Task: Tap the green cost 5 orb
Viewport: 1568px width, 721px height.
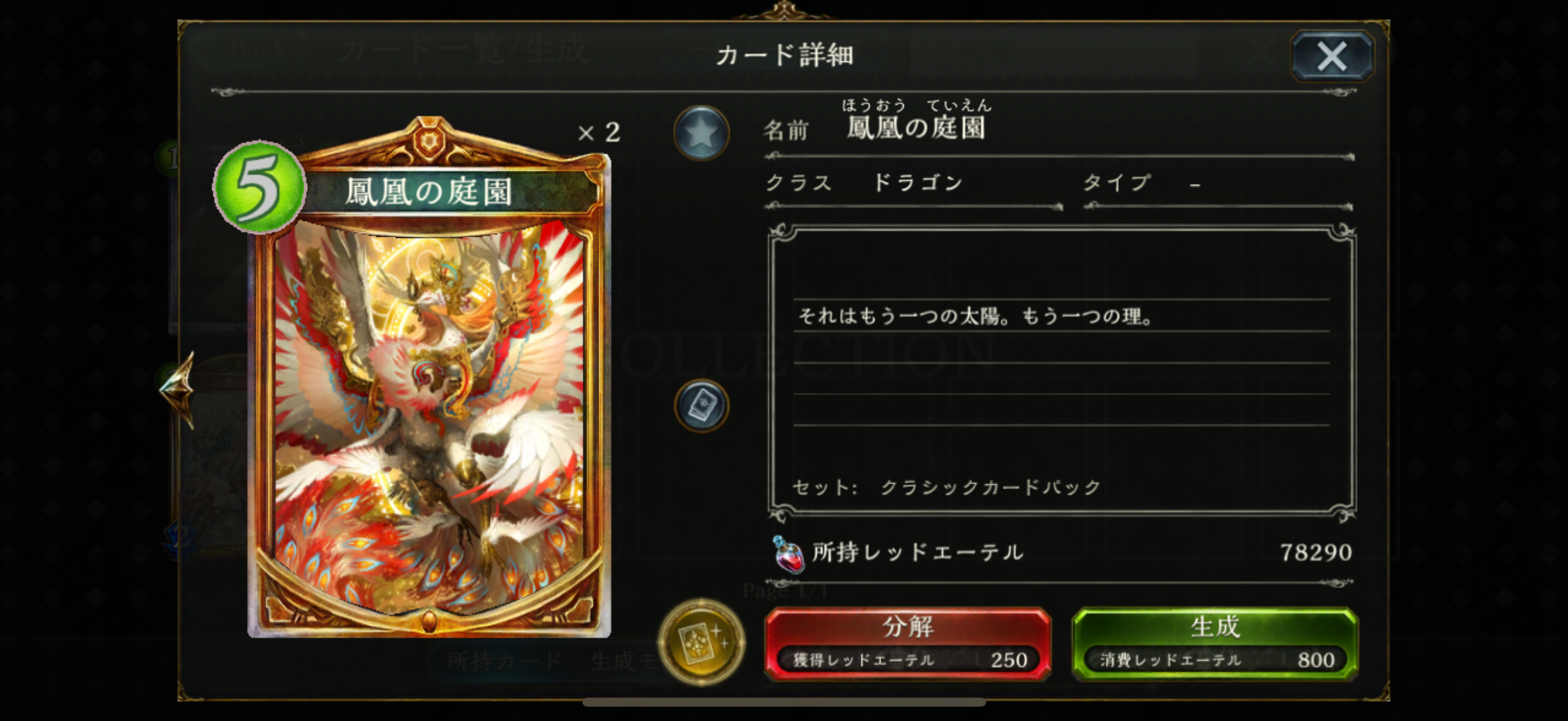Action: (260, 187)
